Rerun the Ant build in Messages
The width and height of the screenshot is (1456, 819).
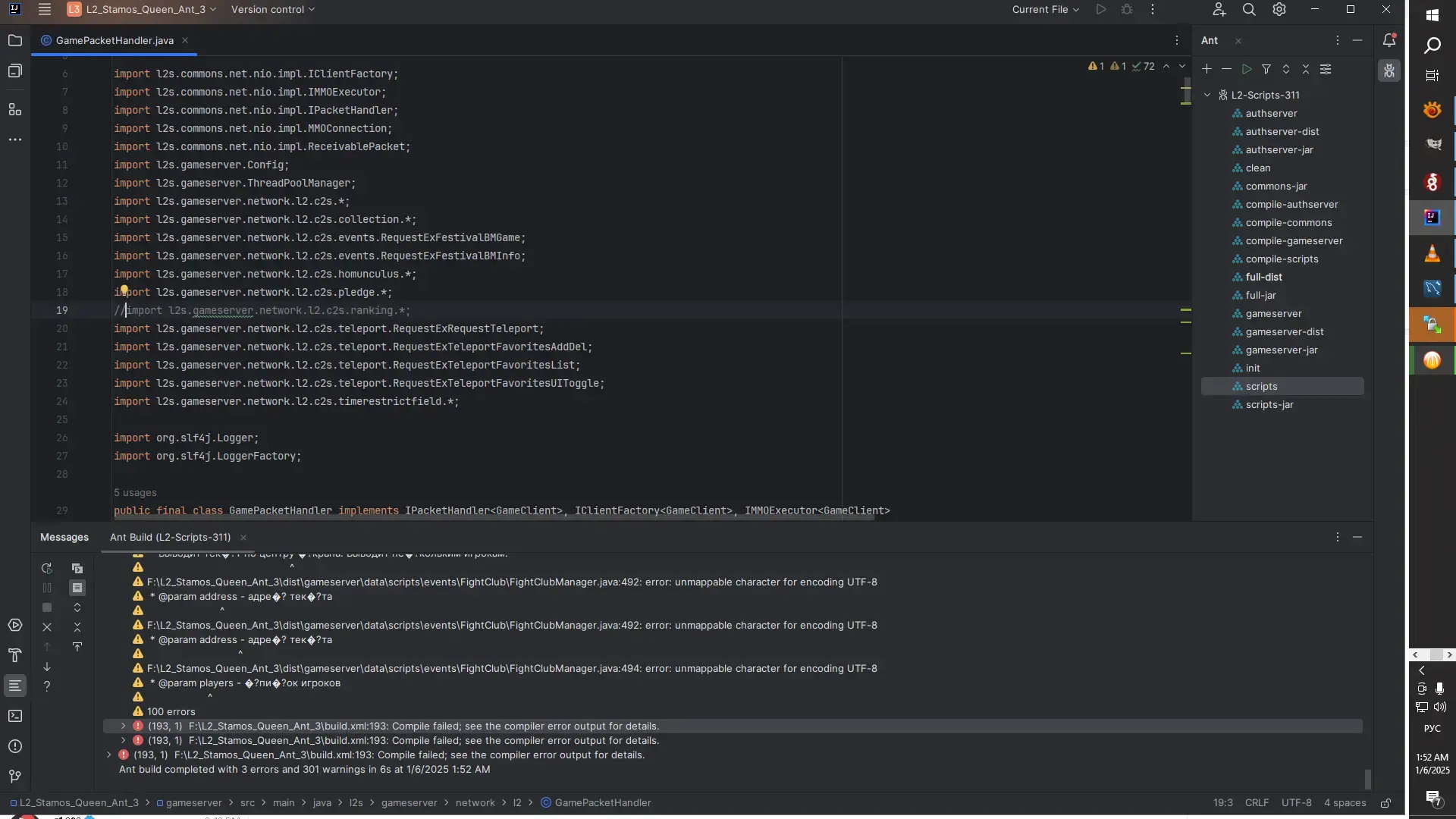[47, 568]
